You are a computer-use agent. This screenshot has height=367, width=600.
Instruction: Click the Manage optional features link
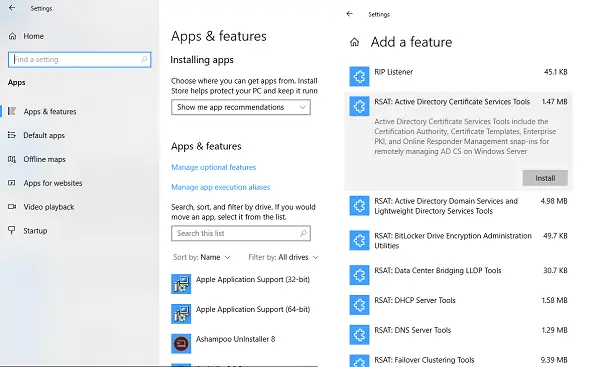click(x=214, y=167)
